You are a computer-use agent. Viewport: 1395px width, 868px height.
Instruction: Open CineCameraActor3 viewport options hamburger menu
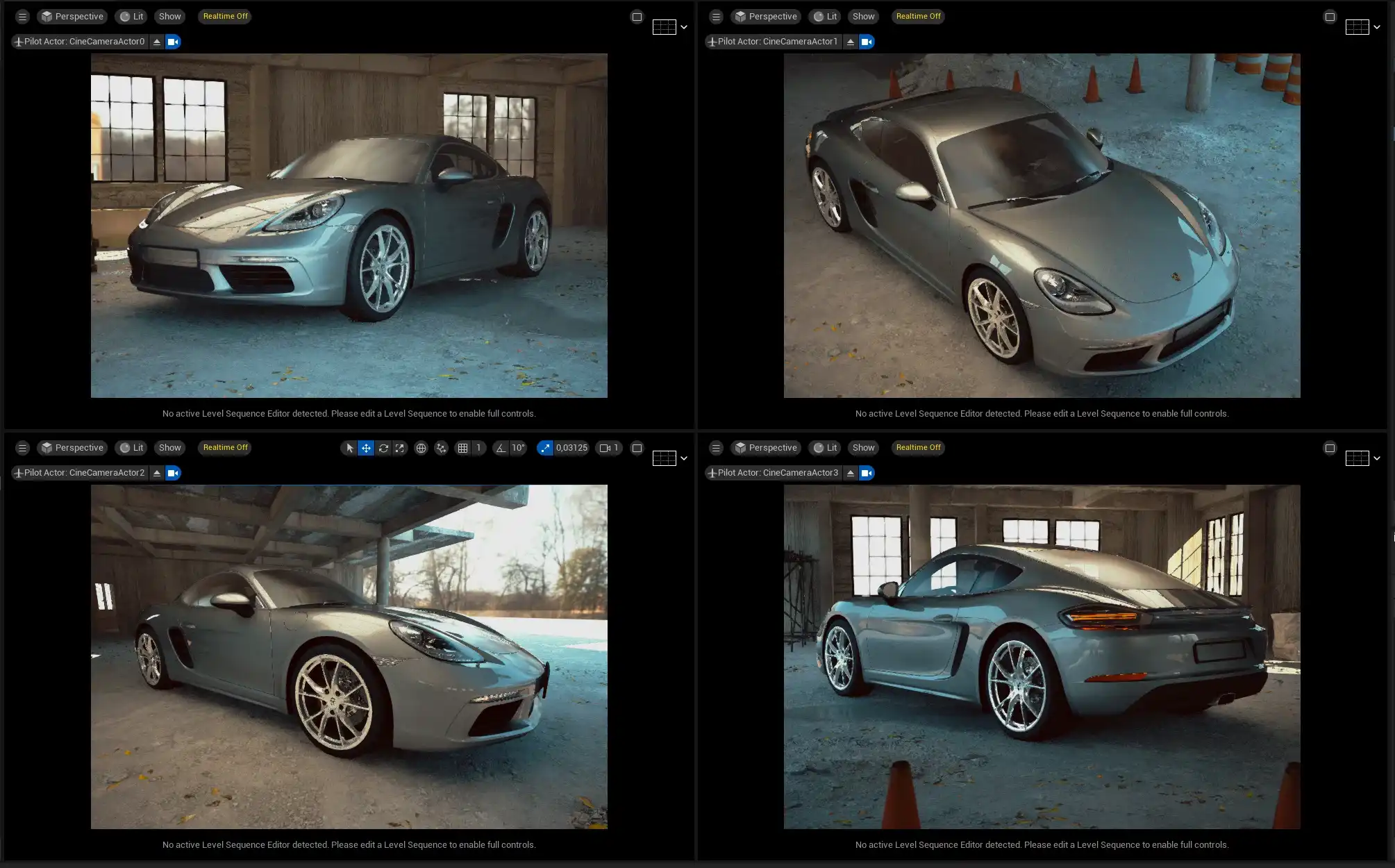click(x=716, y=448)
